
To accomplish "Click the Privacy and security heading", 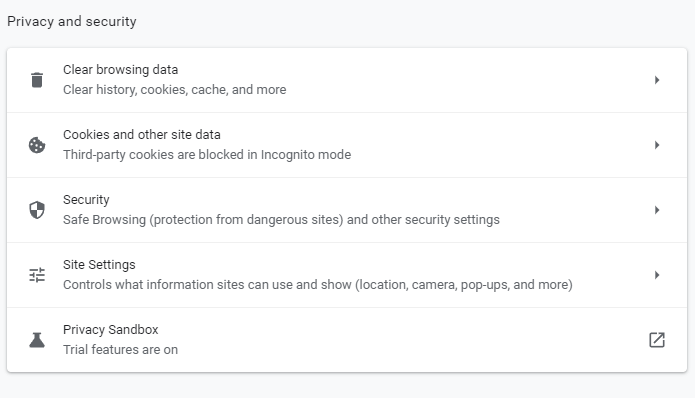I will pos(72,21).
